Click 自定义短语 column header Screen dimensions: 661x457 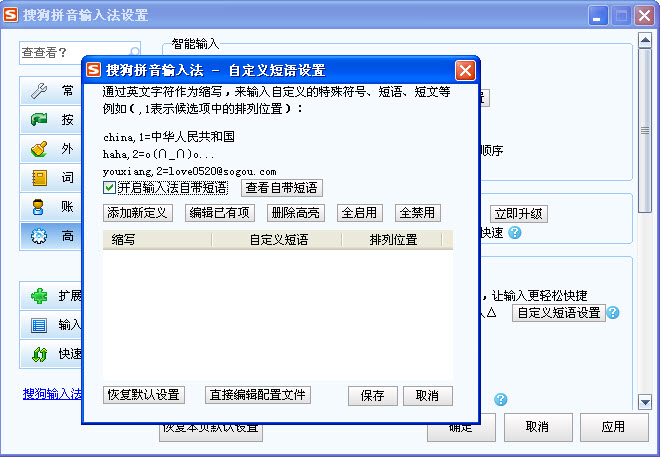277,240
